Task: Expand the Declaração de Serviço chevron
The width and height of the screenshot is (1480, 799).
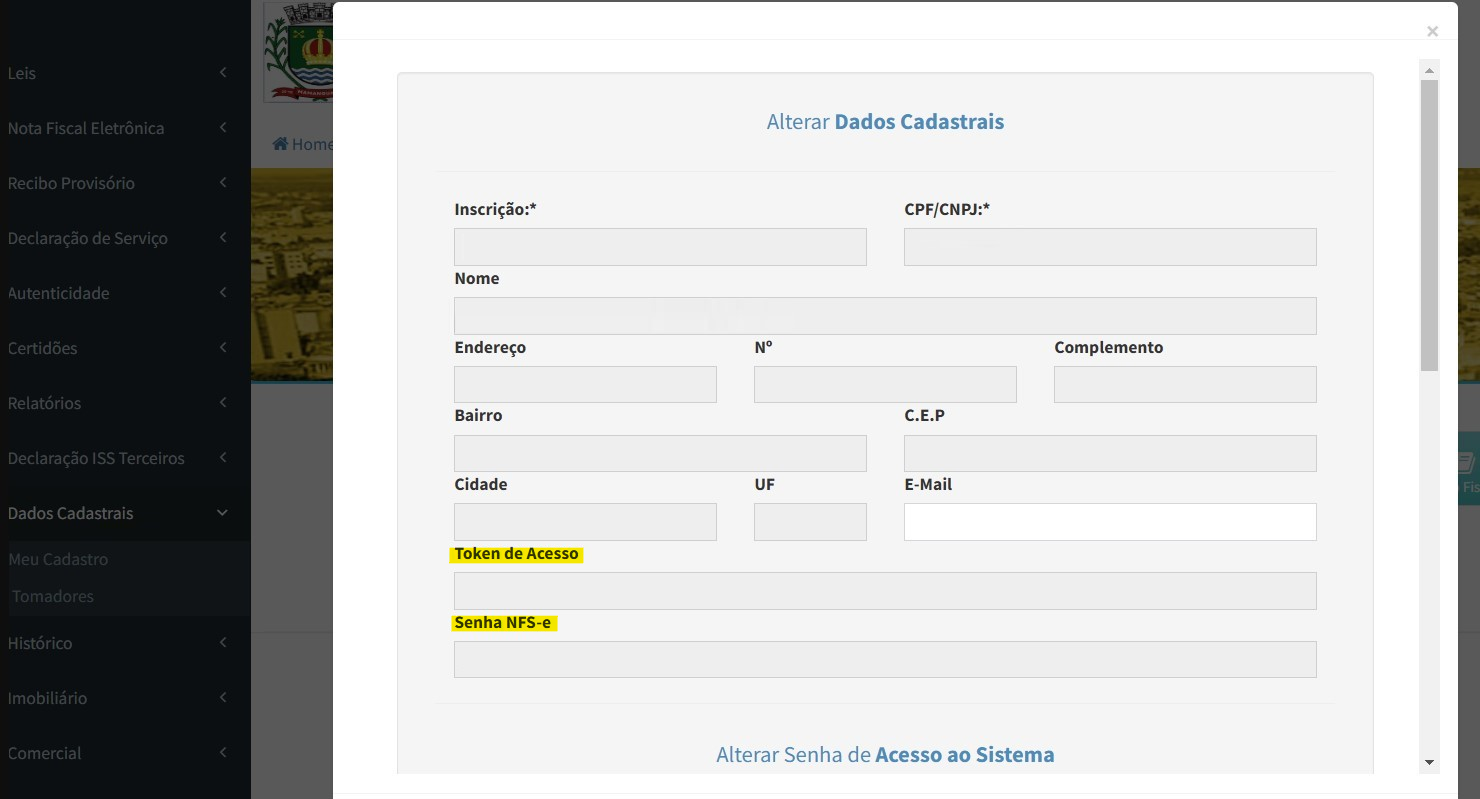Action: (223, 238)
